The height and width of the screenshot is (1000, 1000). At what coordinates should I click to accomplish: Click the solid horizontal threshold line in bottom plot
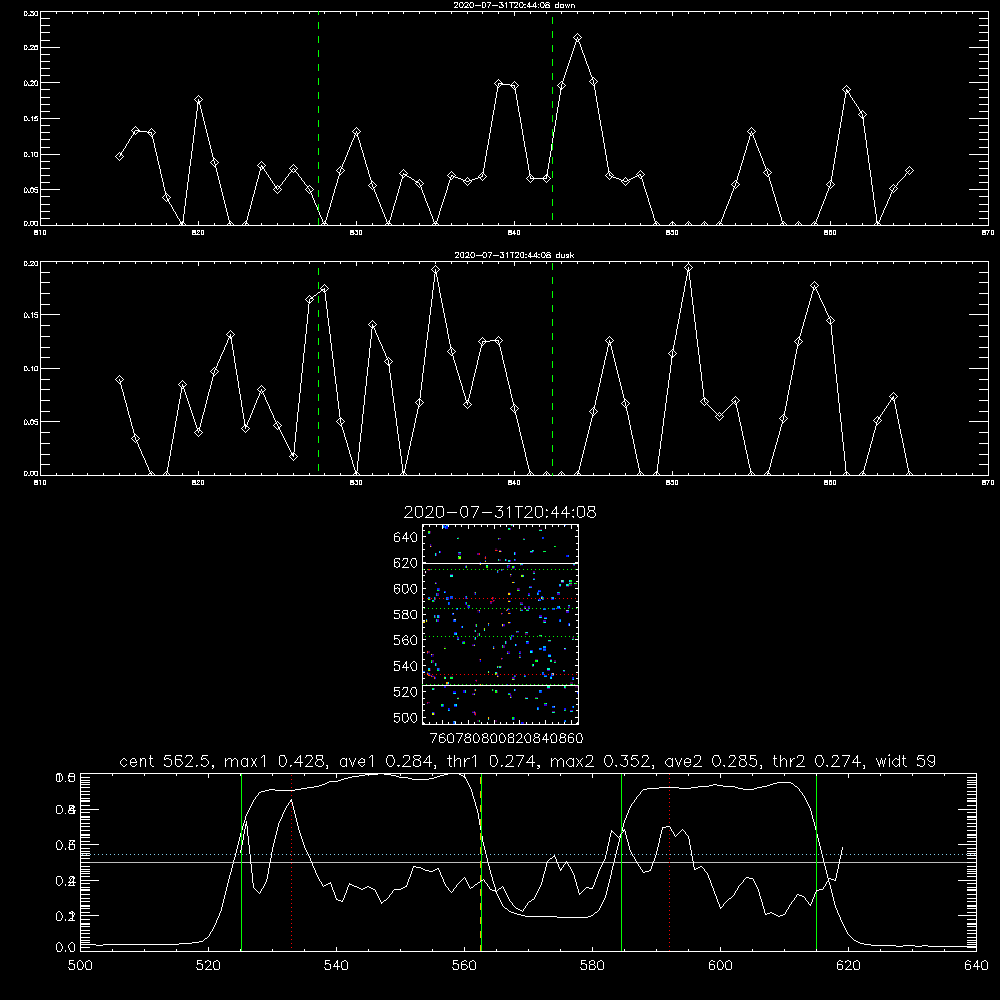coord(528,862)
